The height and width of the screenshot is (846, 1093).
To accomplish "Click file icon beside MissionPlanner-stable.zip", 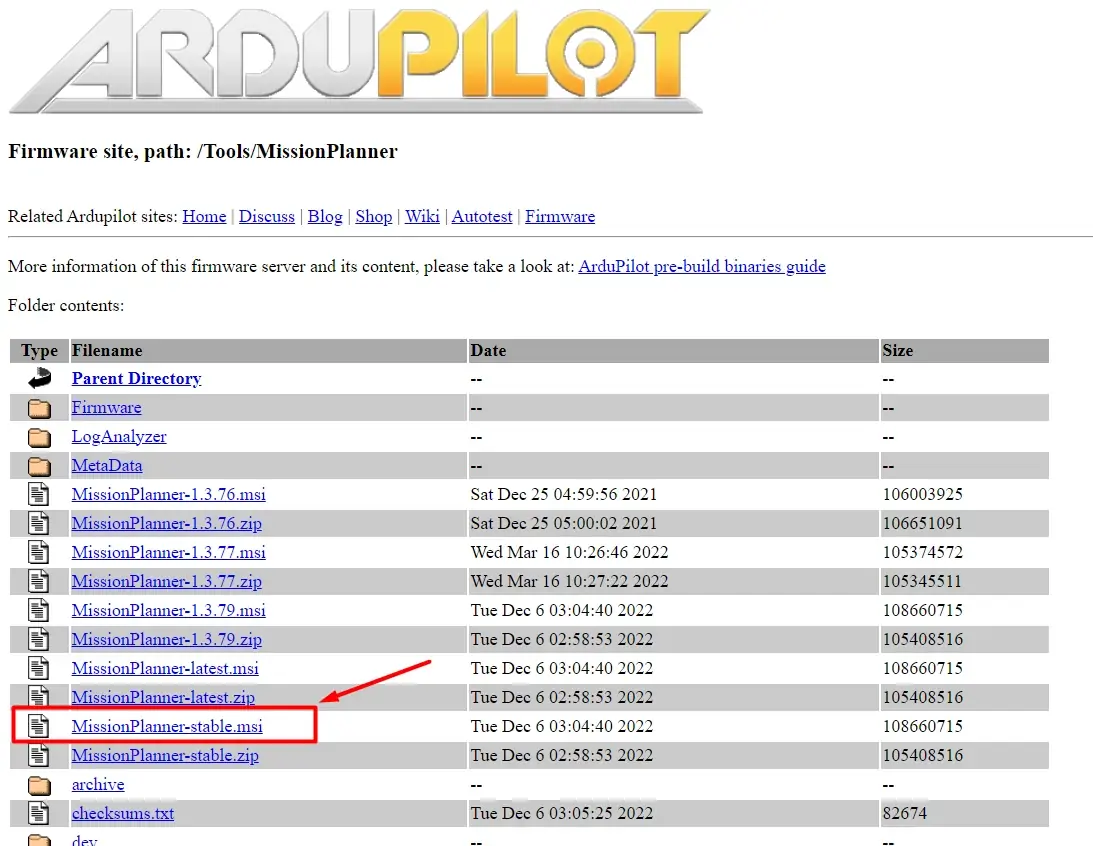I will point(38,755).
